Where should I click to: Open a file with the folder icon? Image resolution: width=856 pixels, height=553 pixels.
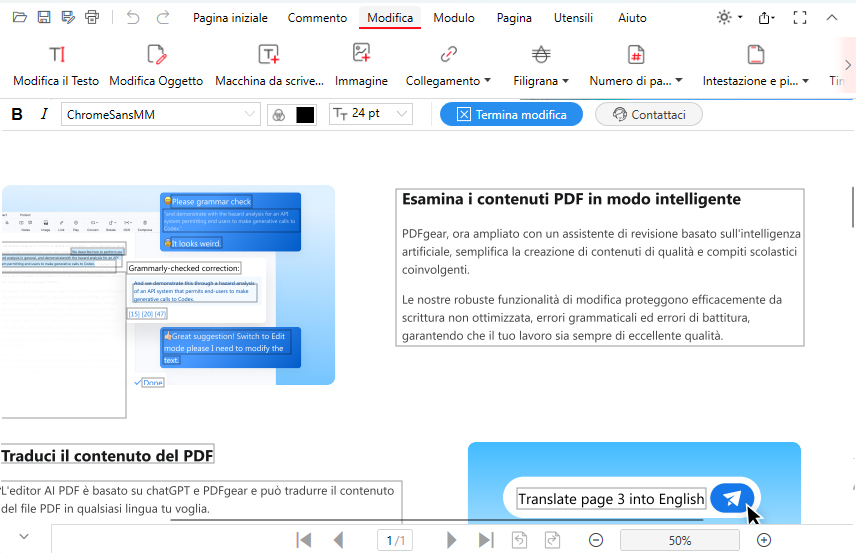(20, 17)
